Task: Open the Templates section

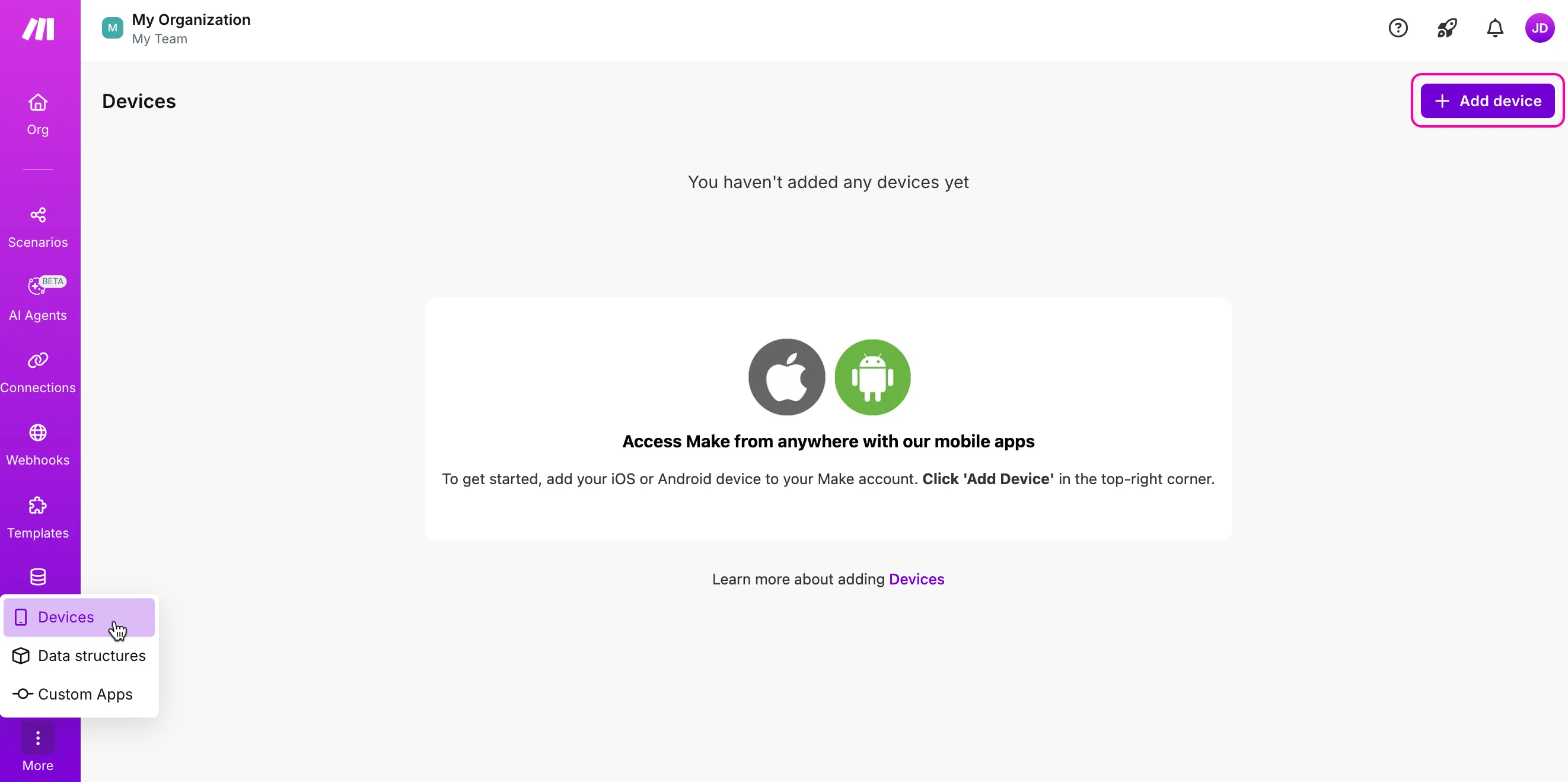Action: click(38, 519)
